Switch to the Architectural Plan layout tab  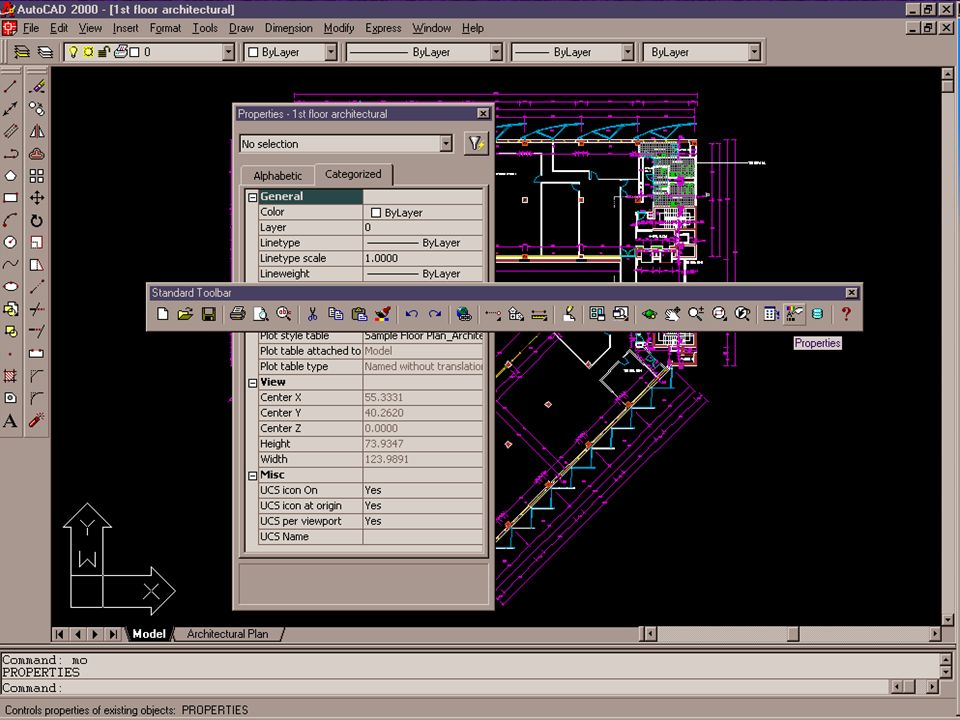tap(228, 634)
